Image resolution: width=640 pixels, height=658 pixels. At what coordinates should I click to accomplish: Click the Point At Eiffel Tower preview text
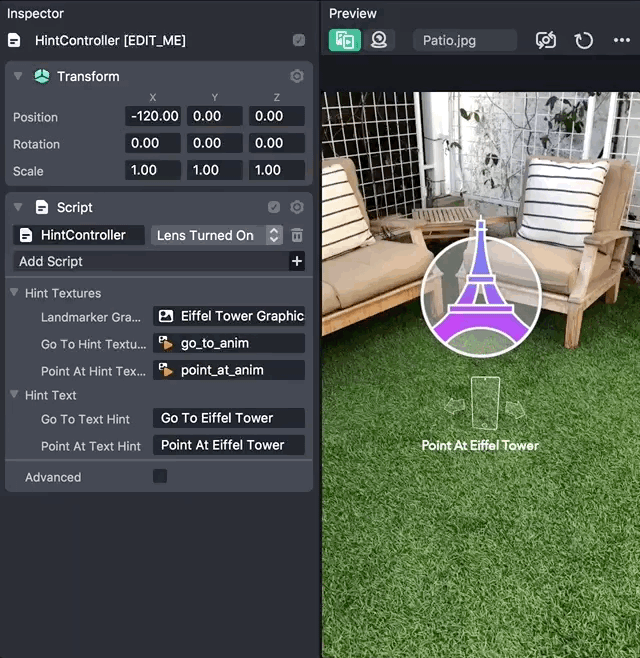point(480,445)
